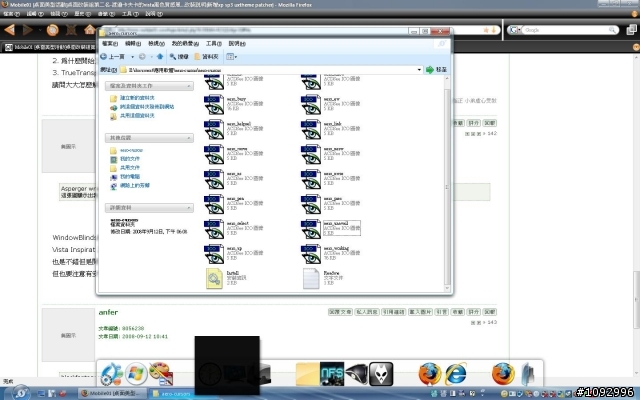Click the 建立新的資料夾 link
Viewport: 640px width, 400px height.
(x=137, y=98)
